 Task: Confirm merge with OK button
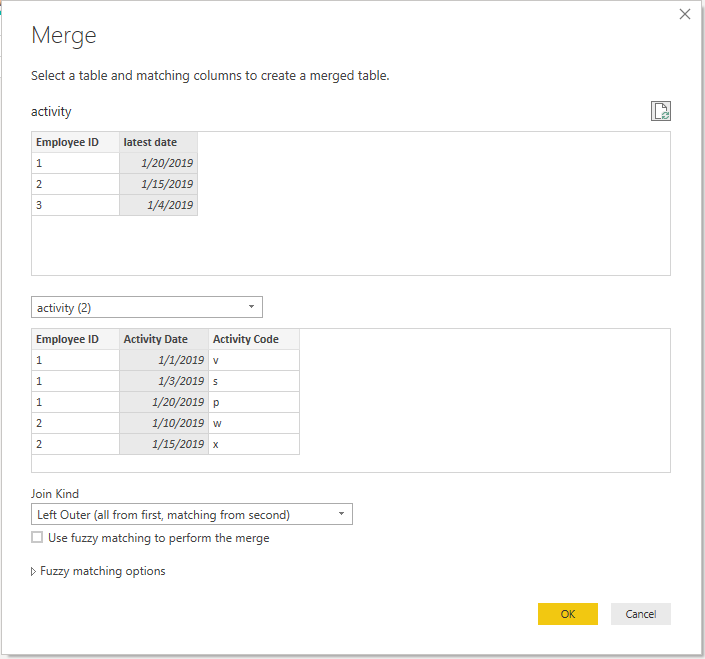tap(567, 614)
